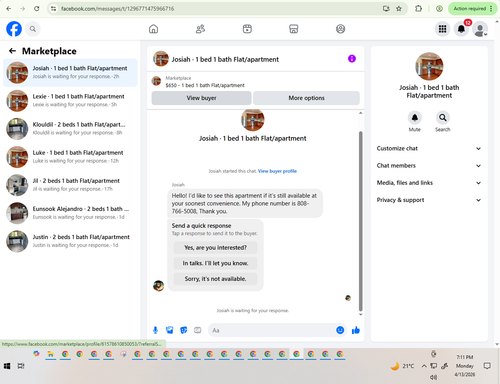The width and height of the screenshot is (500, 384).
Task: Click the chat scrollbar thumb
Action: coord(360,221)
